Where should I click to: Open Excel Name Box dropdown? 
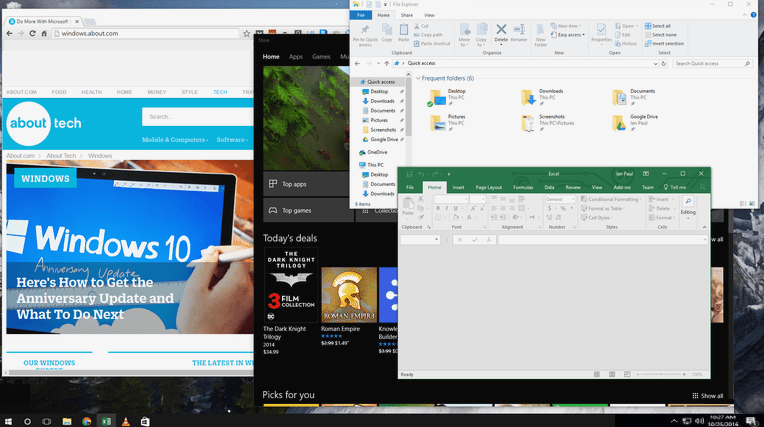tap(436, 239)
